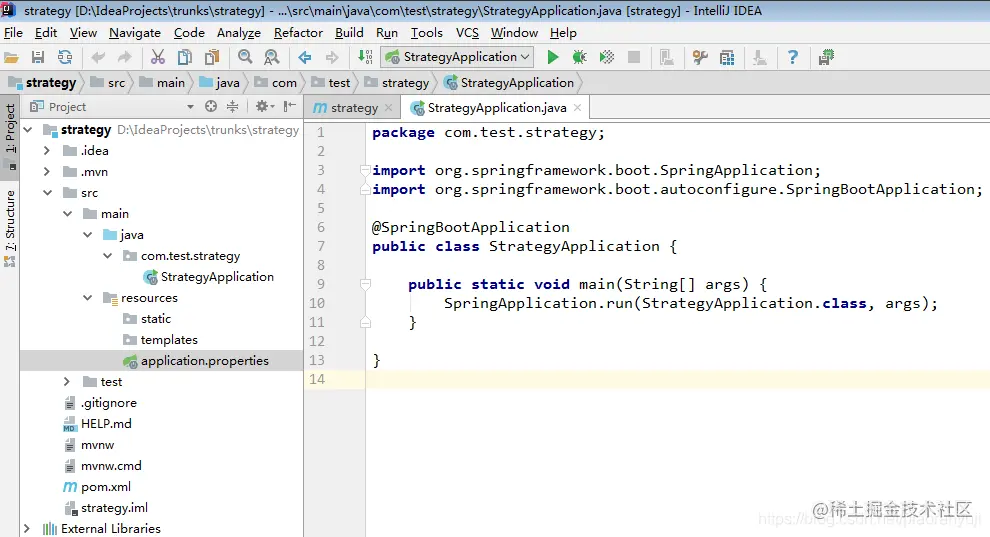Close the strategy editor tab

point(388,108)
